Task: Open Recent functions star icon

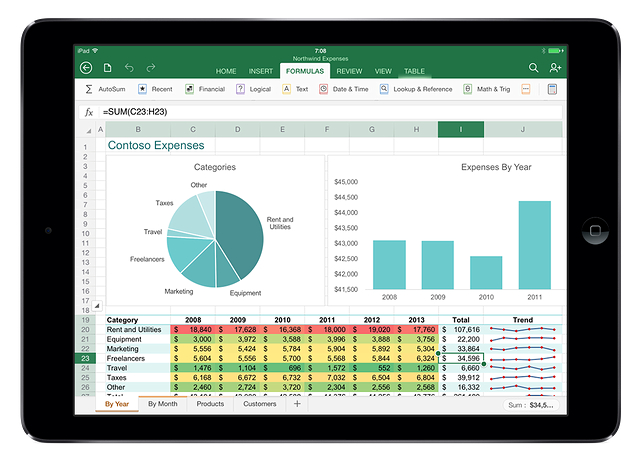Action: click(x=142, y=89)
